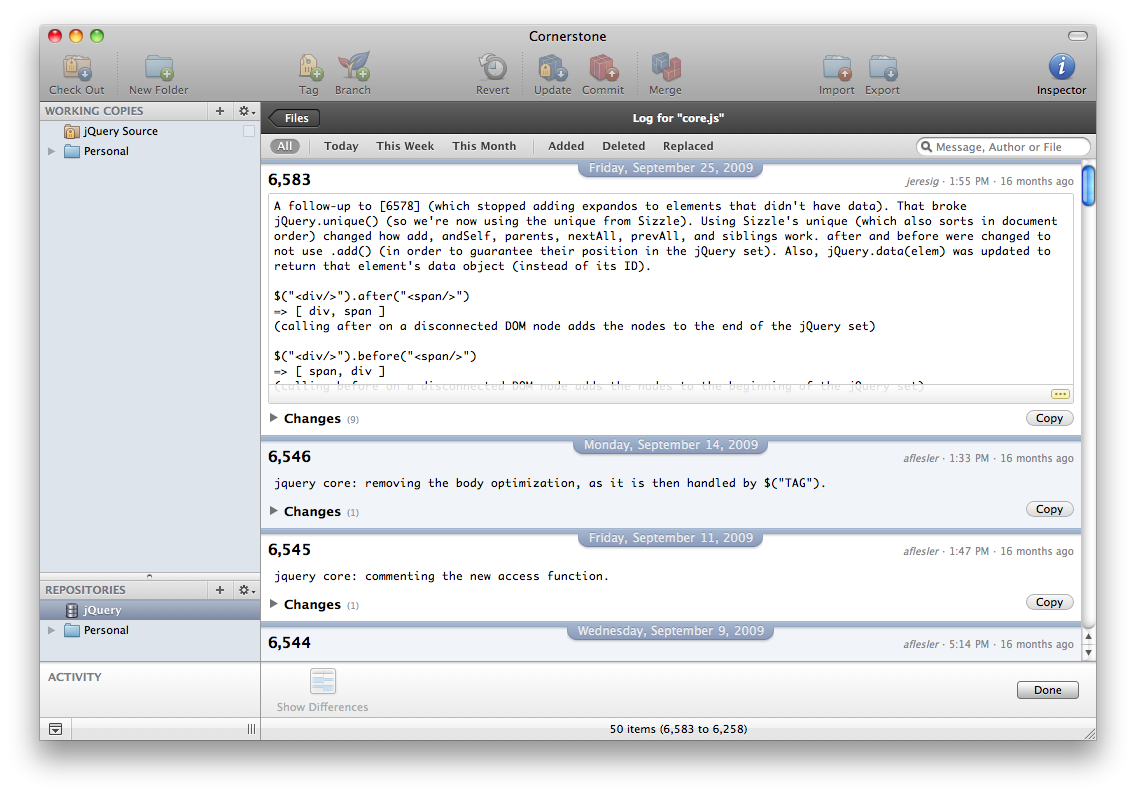This screenshot has width=1136, height=795.
Task: Toggle checkbox beside jQuery Source working copy
Action: [x=249, y=132]
